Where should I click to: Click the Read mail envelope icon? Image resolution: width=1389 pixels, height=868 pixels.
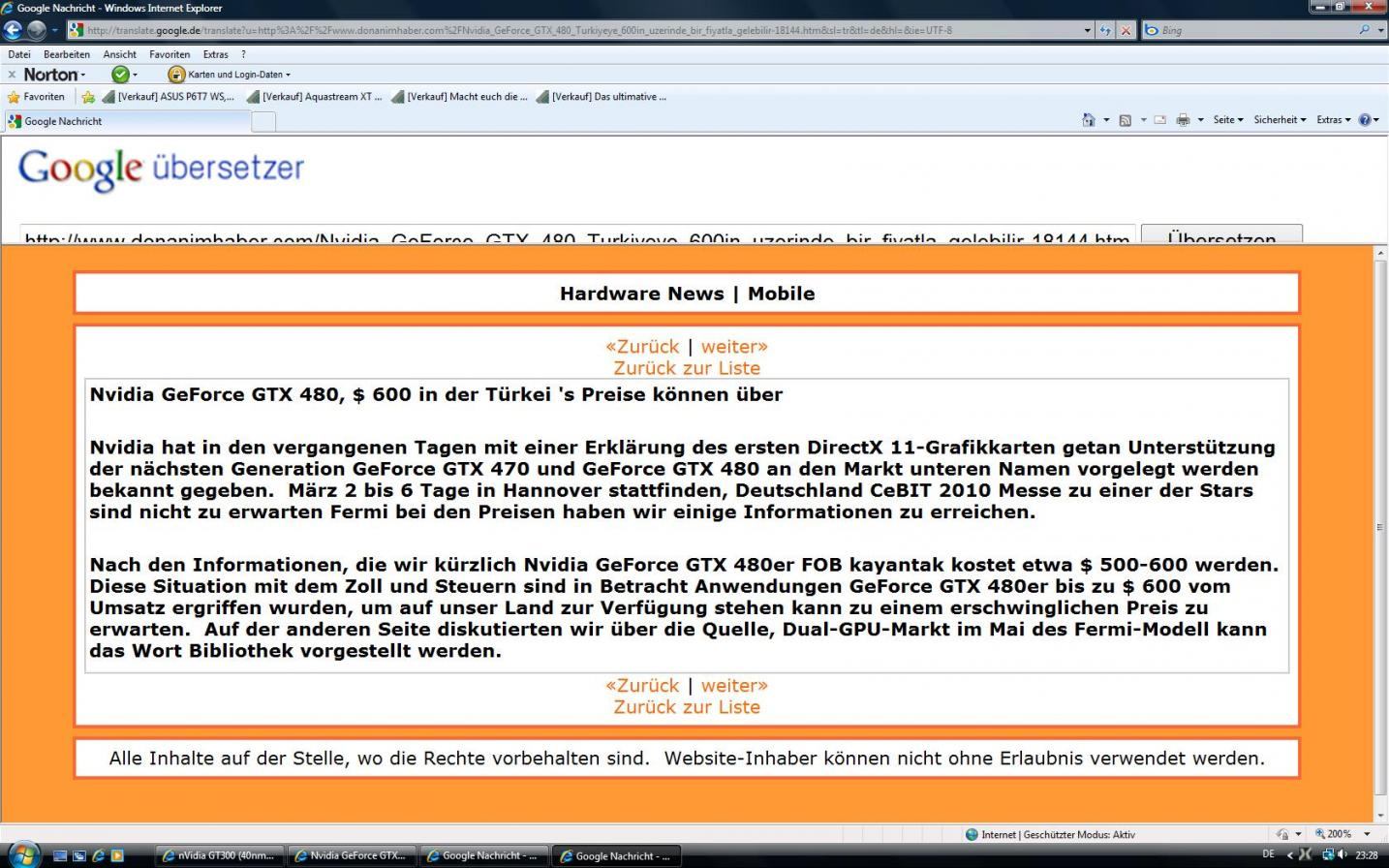(x=1159, y=120)
